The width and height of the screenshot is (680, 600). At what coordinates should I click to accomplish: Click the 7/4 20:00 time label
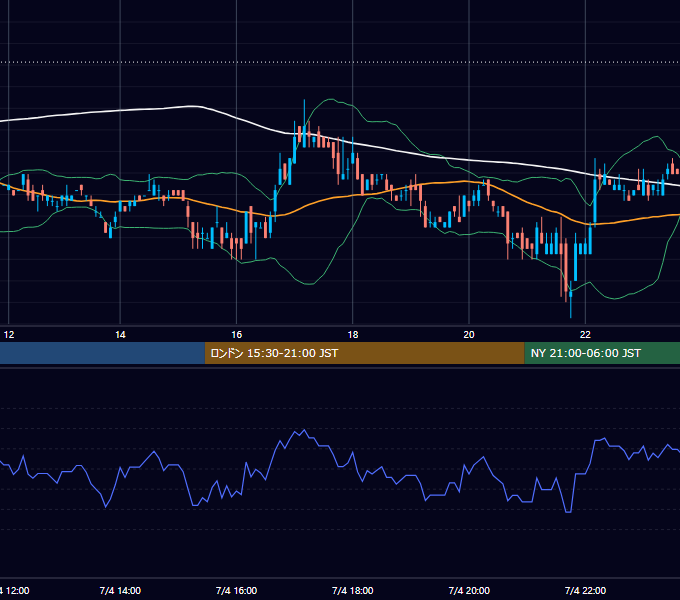[x=469, y=590]
